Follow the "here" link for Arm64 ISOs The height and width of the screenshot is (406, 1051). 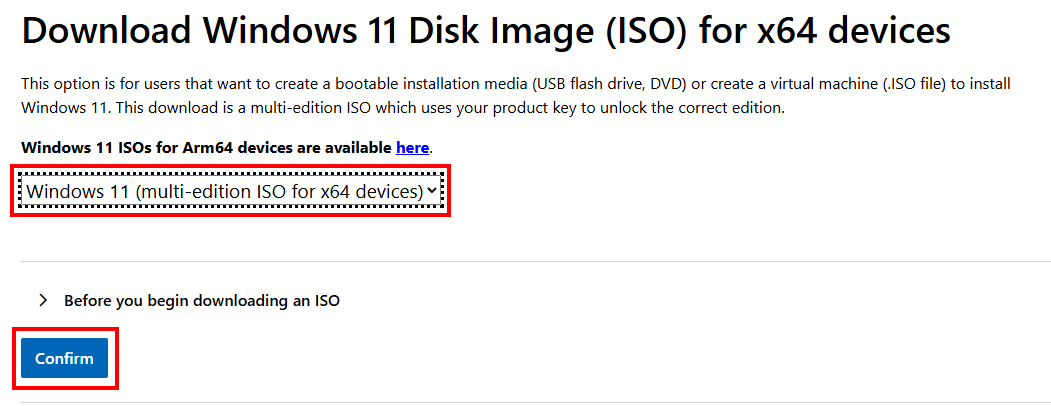[x=412, y=148]
